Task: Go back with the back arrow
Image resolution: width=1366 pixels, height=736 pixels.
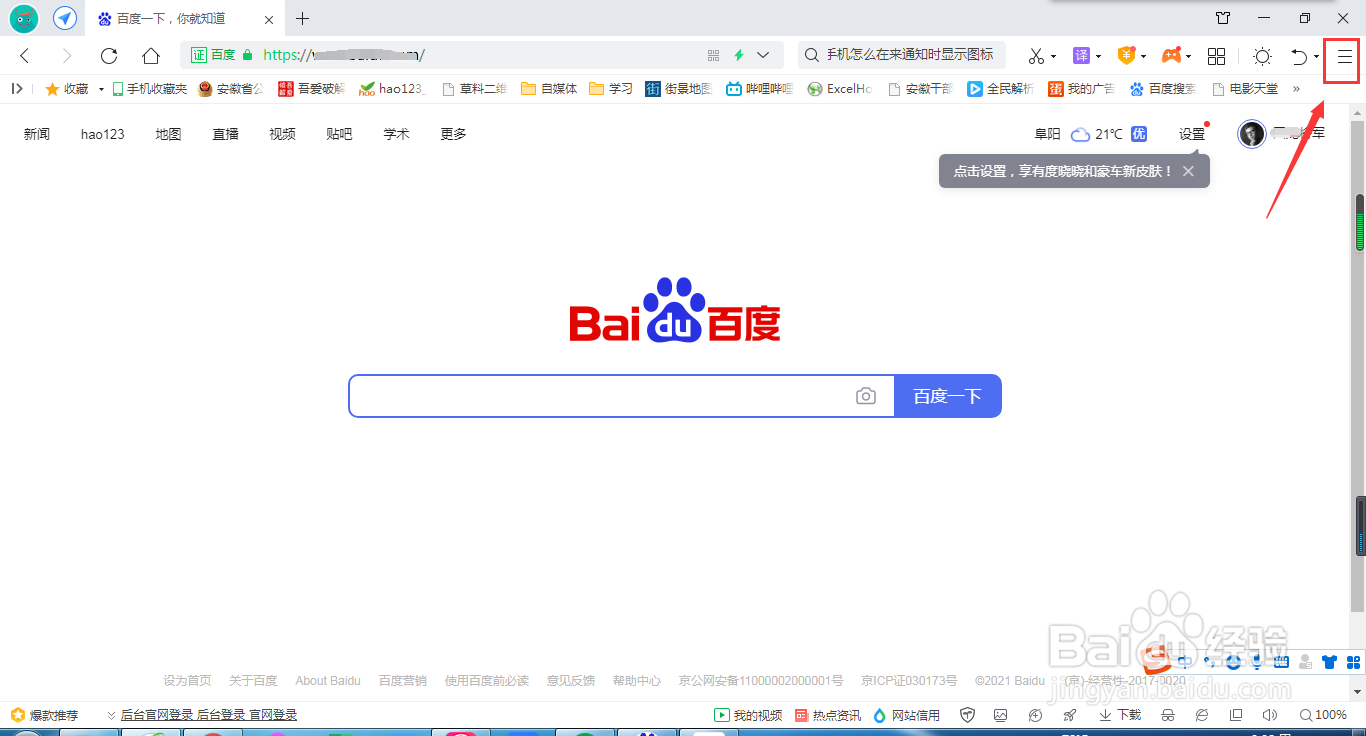Action: point(25,56)
